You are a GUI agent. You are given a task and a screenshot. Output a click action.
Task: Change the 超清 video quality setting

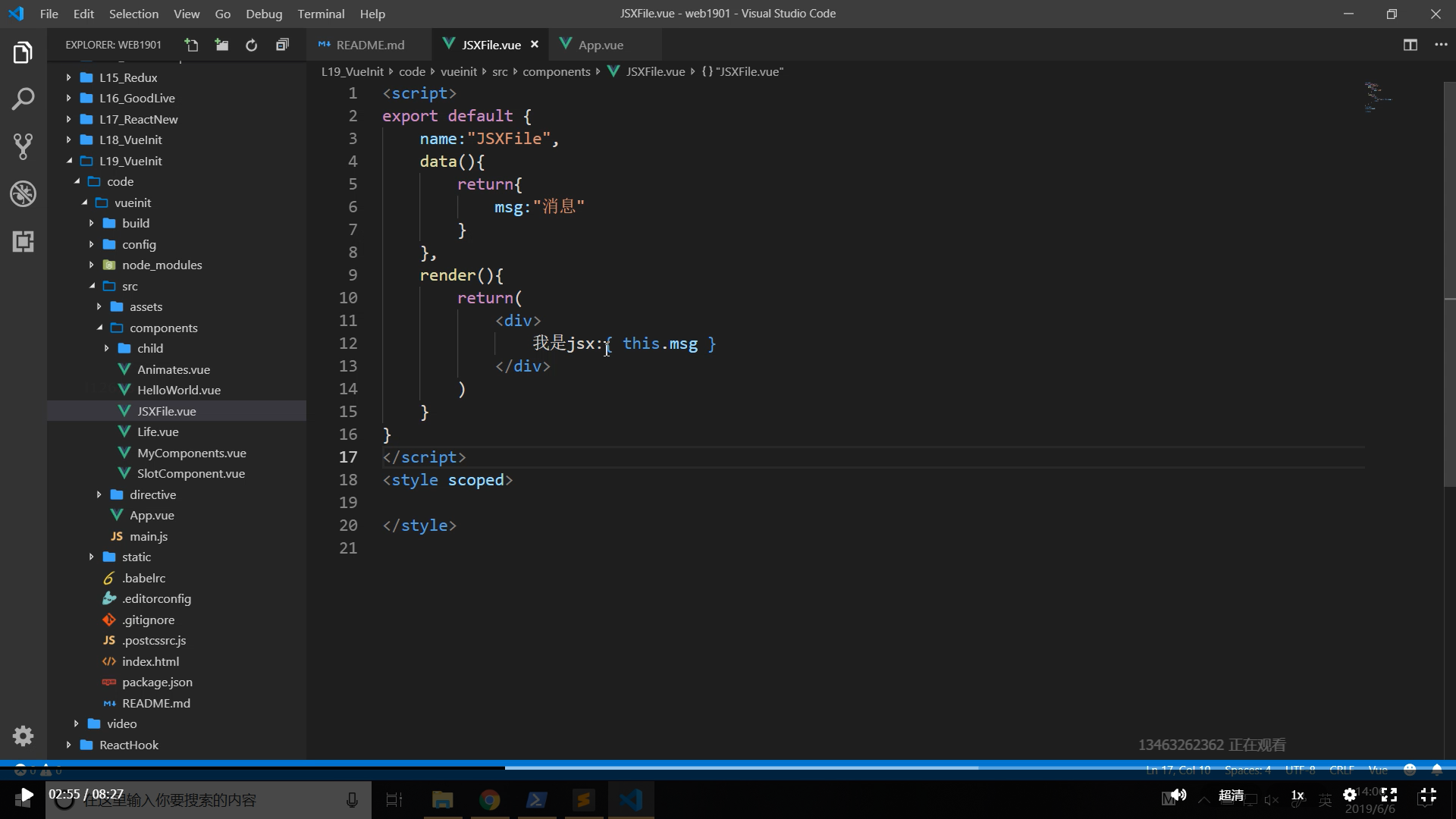click(1231, 795)
